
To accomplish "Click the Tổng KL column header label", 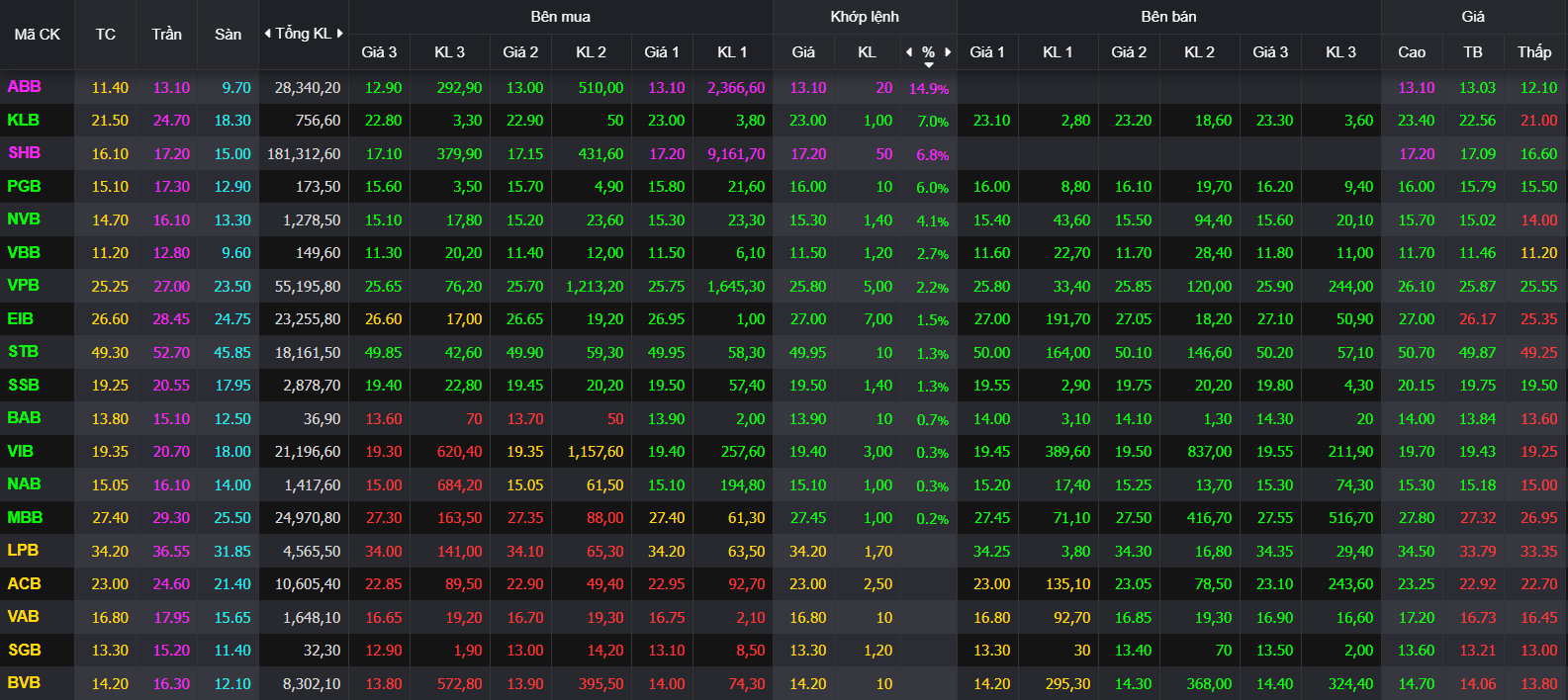I will click(x=303, y=34).
